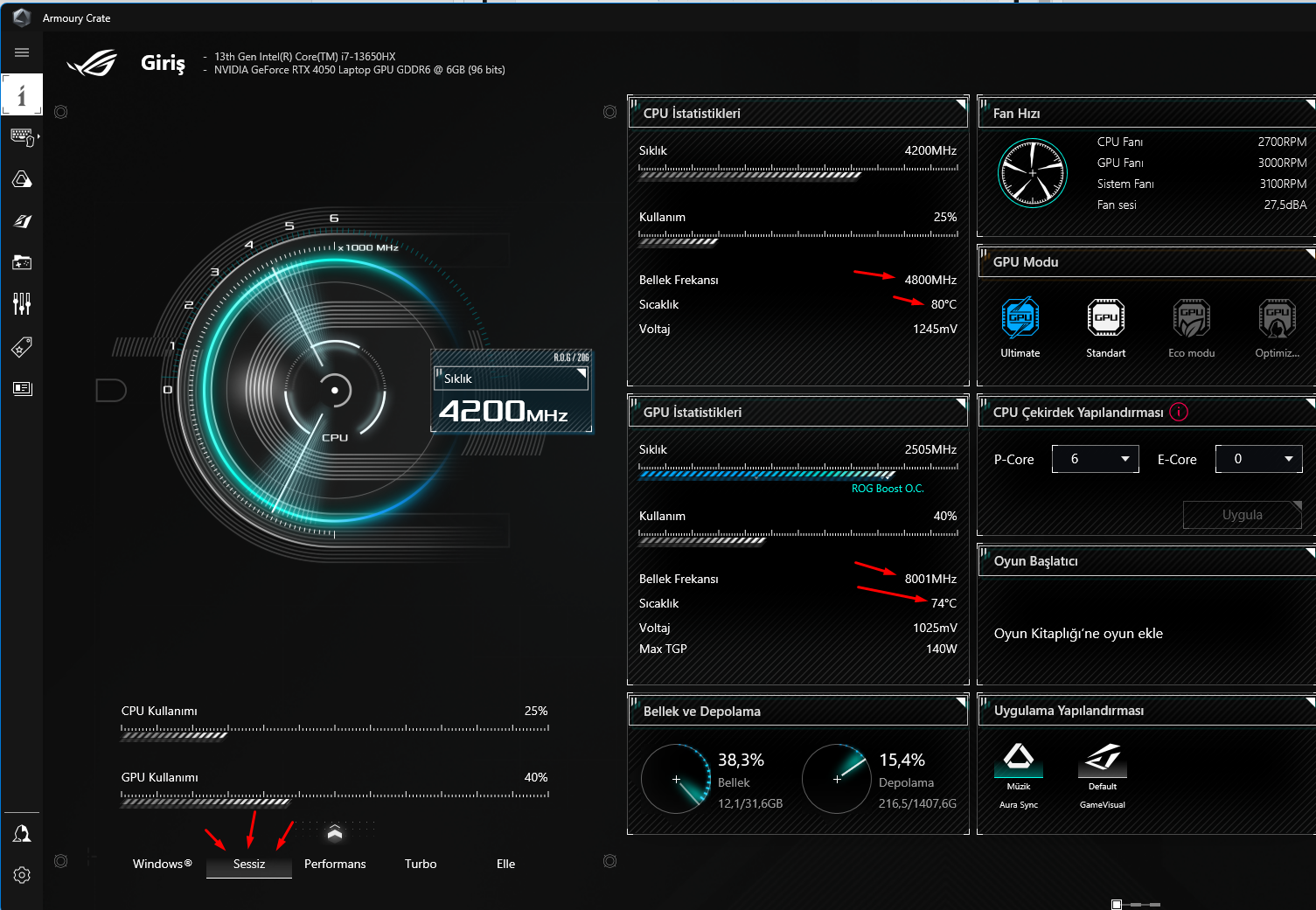The height and width of the screenshot is (910, 1316).
Task: Expand the CPU İstatistikleri panel corner arrow
Action: click(x=960, y=104)
